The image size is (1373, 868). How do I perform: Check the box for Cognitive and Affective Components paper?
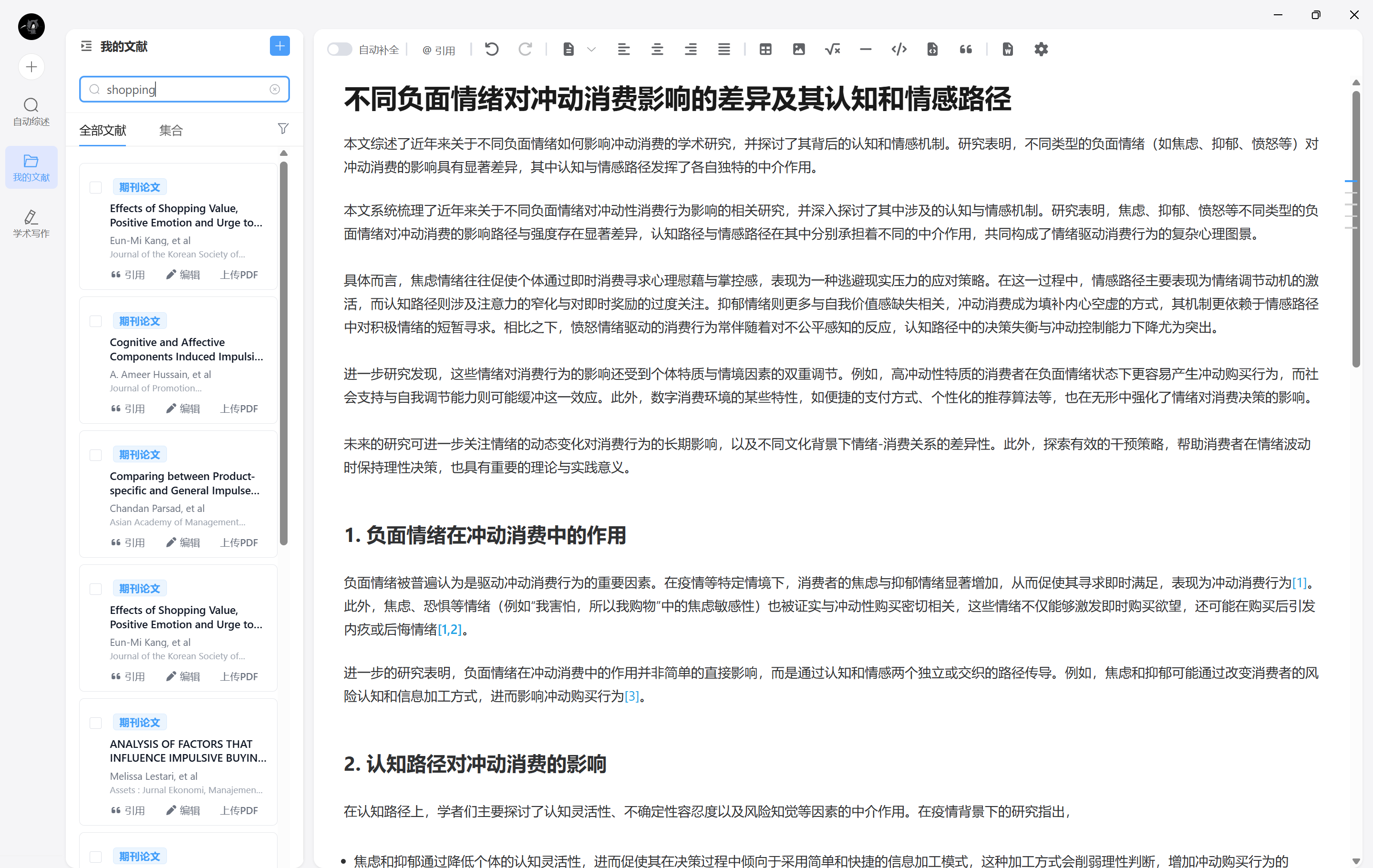coord(95,321)
